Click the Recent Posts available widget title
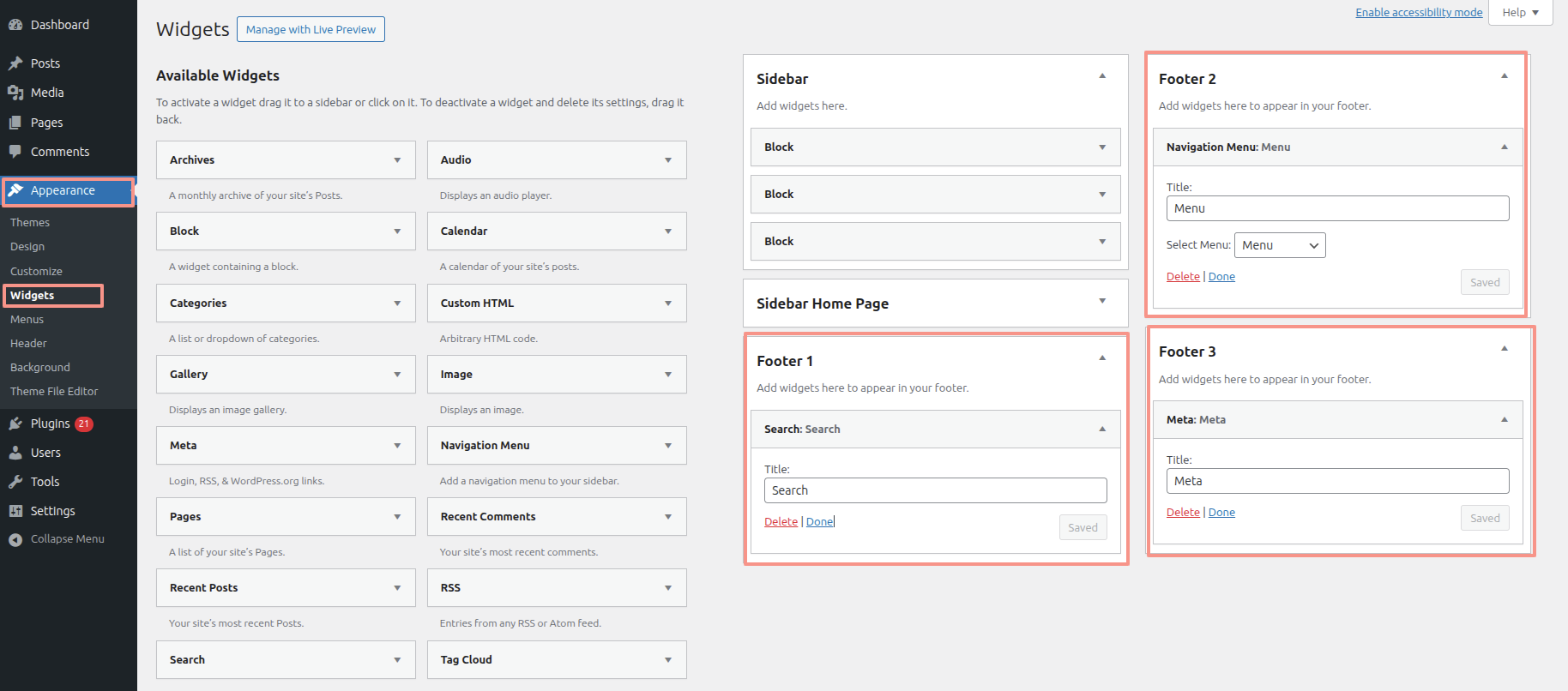Screen dimensions: 1568x691 click(204, 588)
